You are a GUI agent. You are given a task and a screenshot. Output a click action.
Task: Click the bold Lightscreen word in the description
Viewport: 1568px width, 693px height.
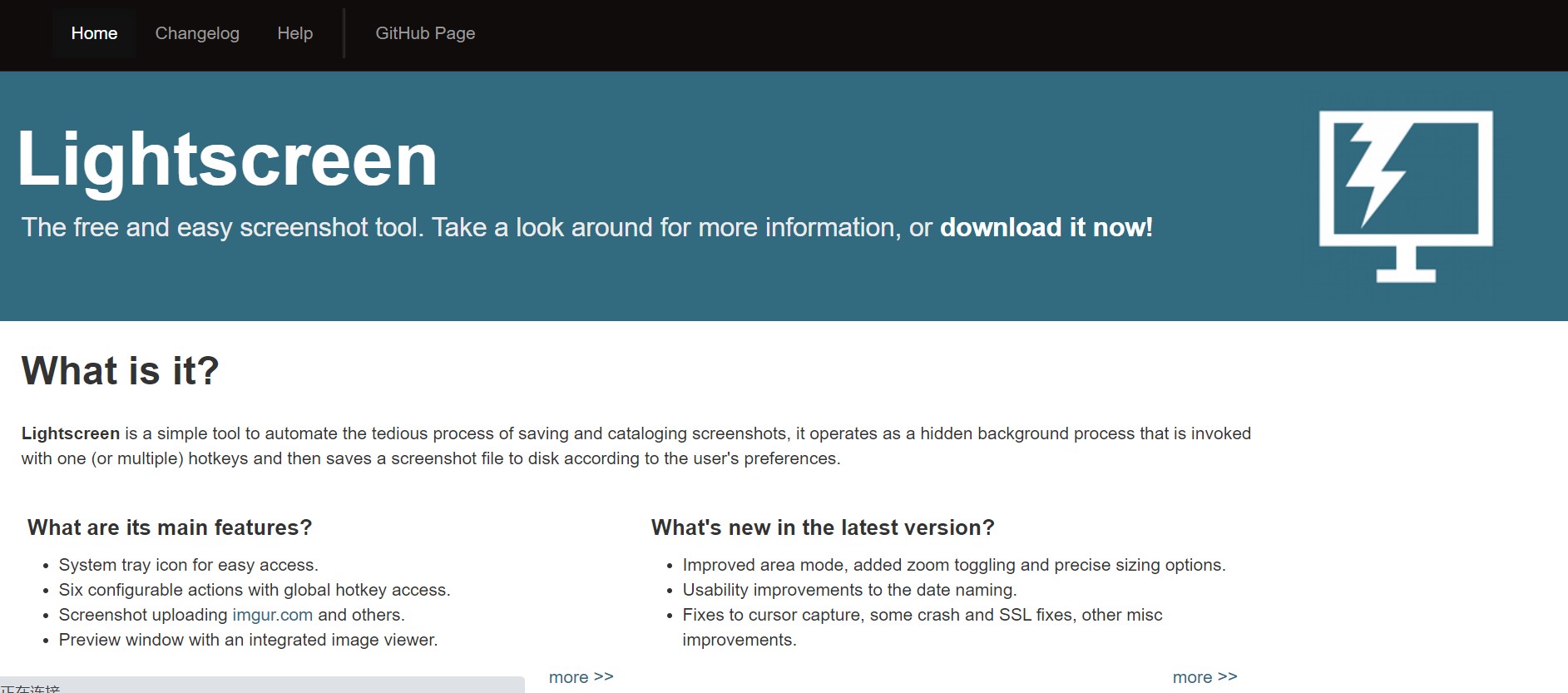[x=71, y=433]
